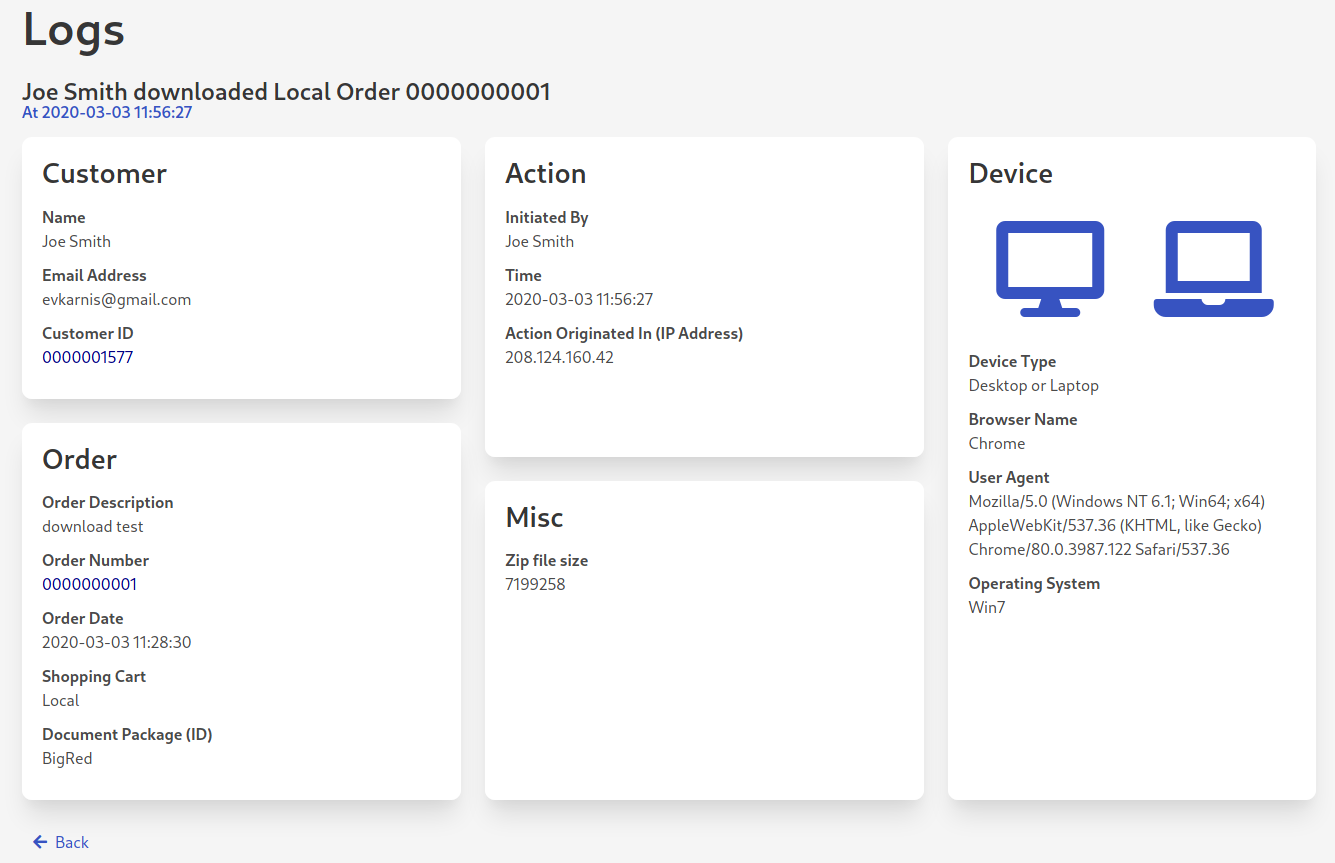Screen dimensions: 1335x863
Task: Click the Document Package value BigRed
Action: (67, 758)
